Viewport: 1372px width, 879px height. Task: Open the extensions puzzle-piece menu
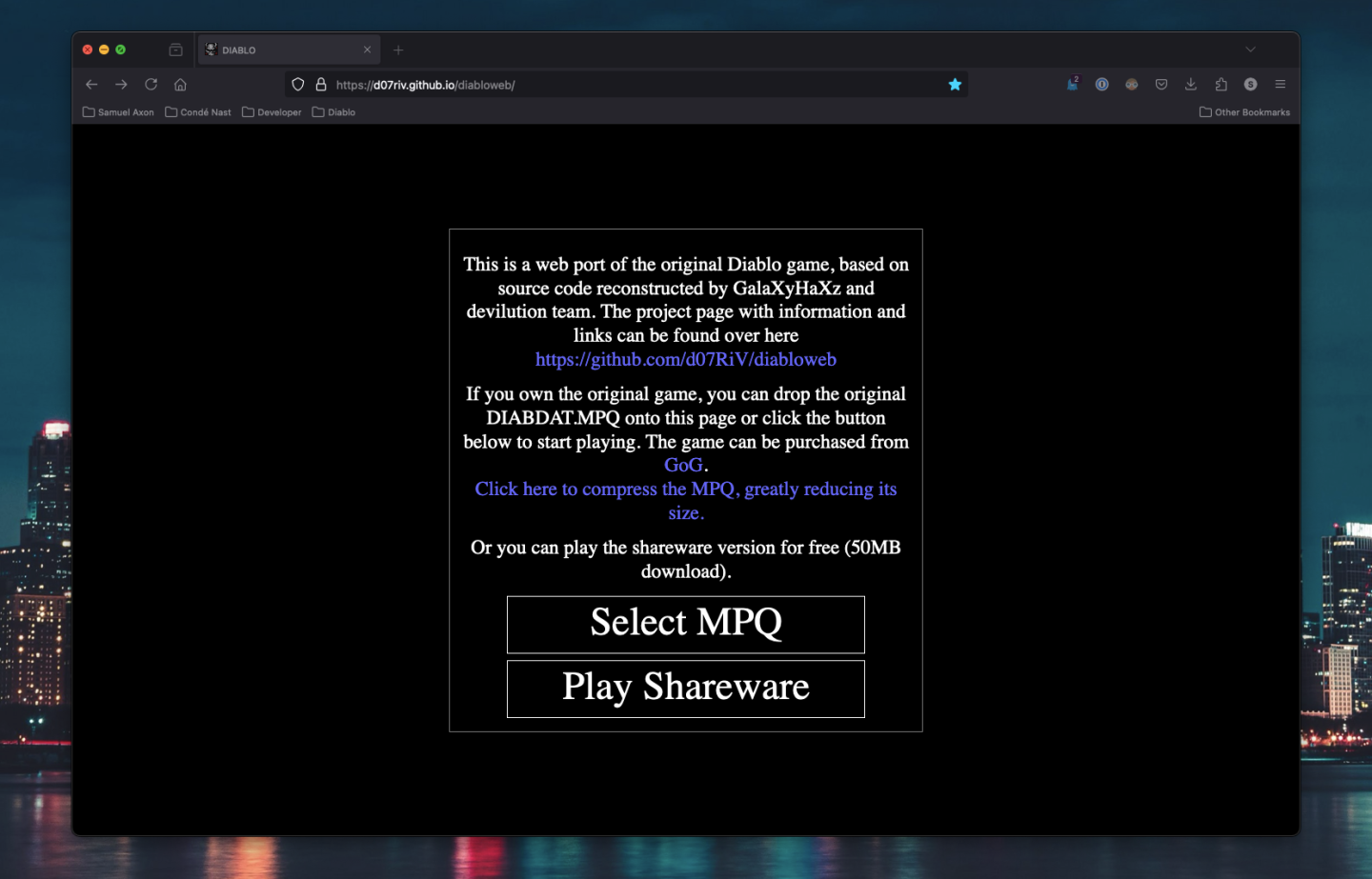click(x=1221, y=84)
